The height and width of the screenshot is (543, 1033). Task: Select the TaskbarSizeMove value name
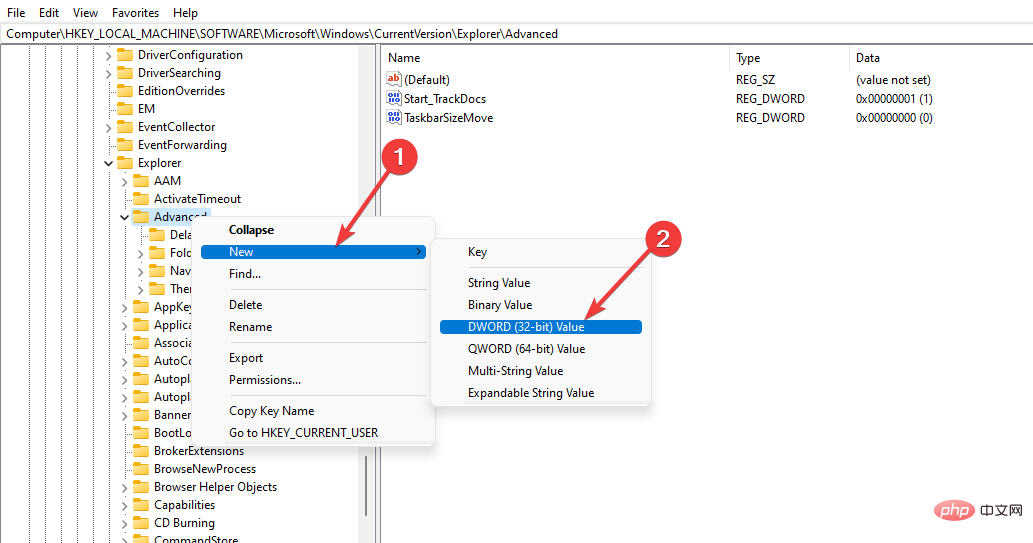449,118
